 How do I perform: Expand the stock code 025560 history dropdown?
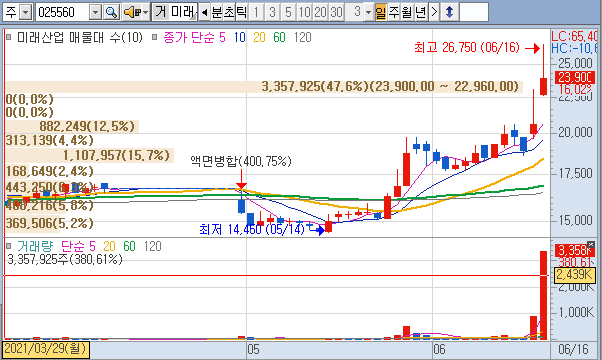click(95, 12)
